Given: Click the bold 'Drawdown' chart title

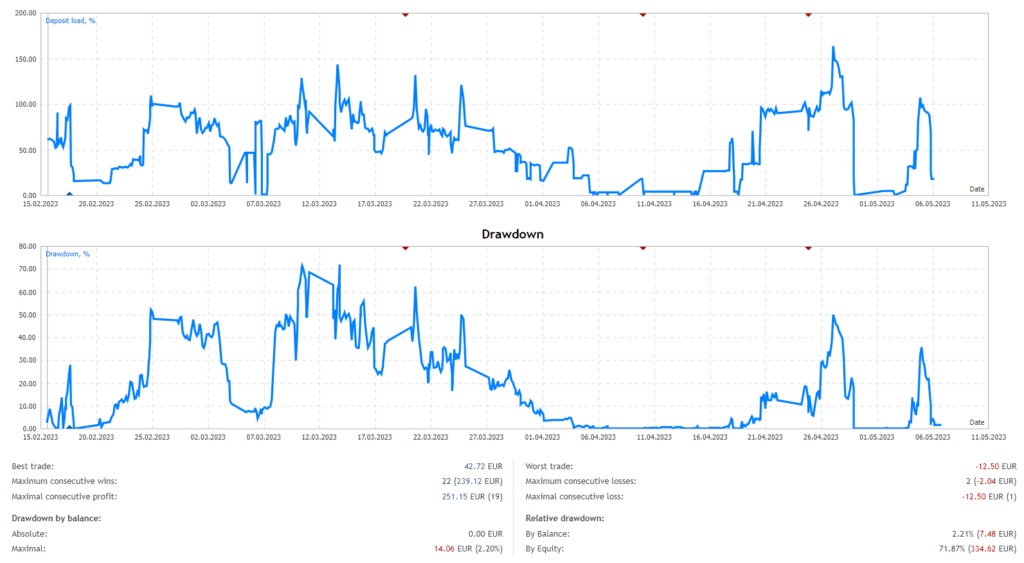Looking at the screenshot, I should (512, 233).
